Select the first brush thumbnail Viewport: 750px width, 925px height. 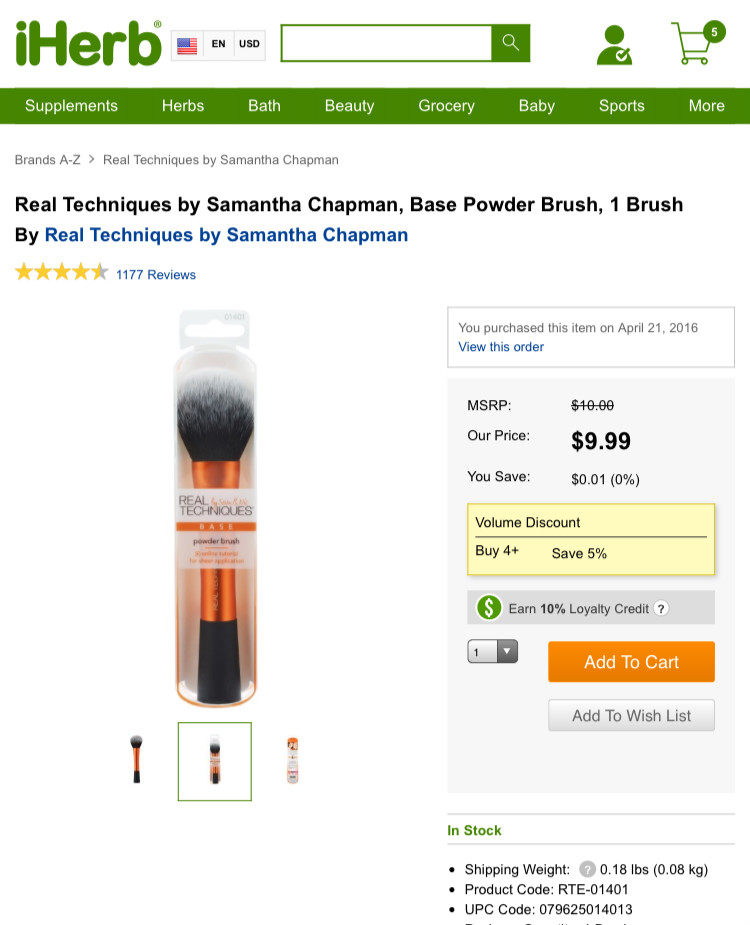tap(137, 759)
